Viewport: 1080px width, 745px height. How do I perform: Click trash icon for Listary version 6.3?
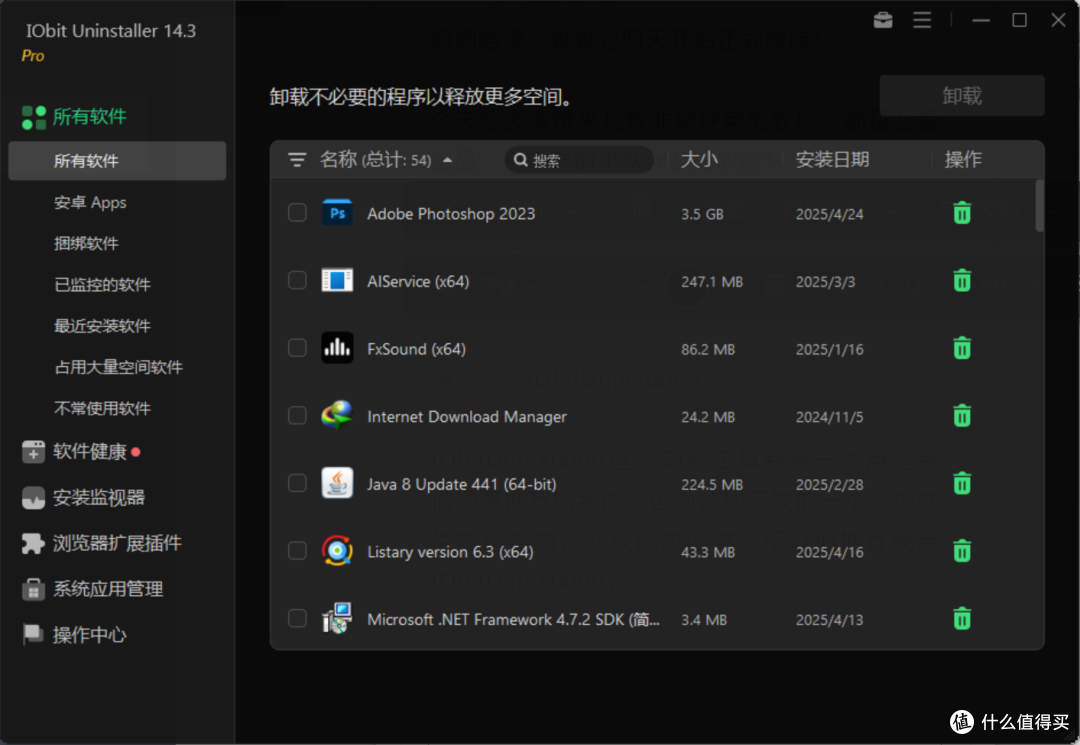pos(962,551)
